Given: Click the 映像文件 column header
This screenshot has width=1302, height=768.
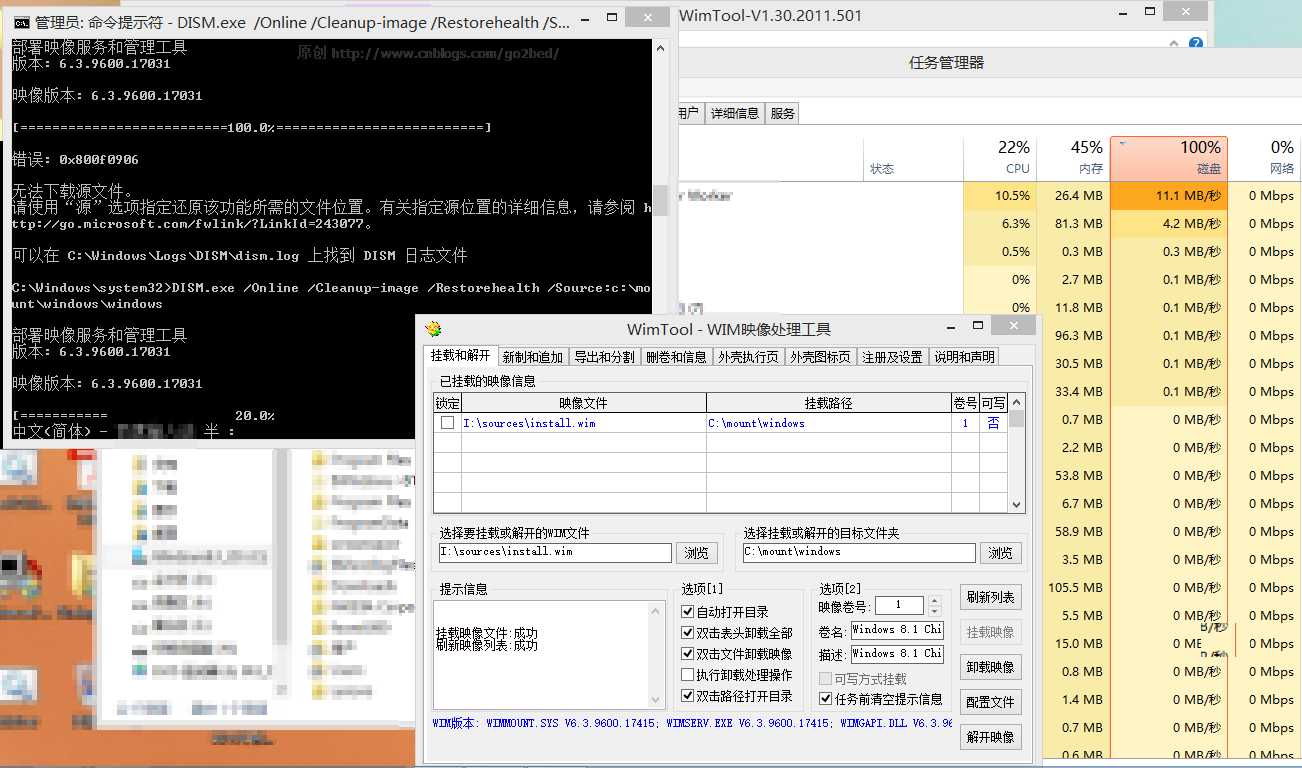Looking at the screenshot, I should click(584, 403).
